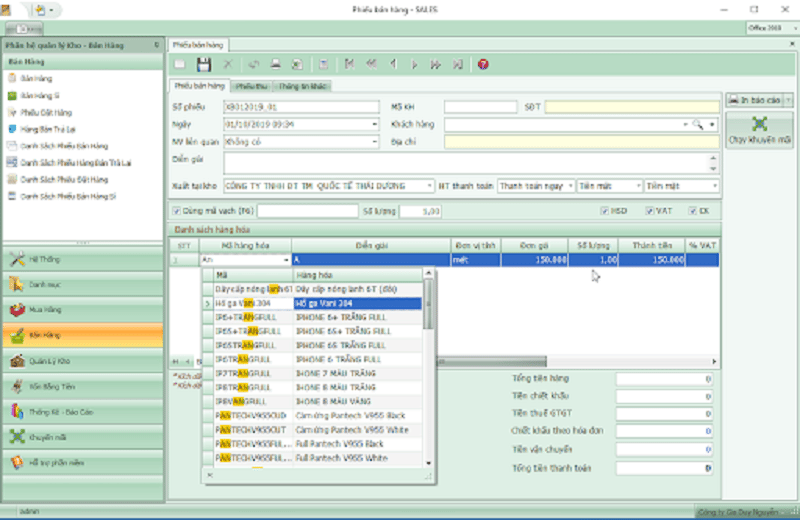Jump to the first record
This screenshot has height=520, width=800.
click(349, 64)
